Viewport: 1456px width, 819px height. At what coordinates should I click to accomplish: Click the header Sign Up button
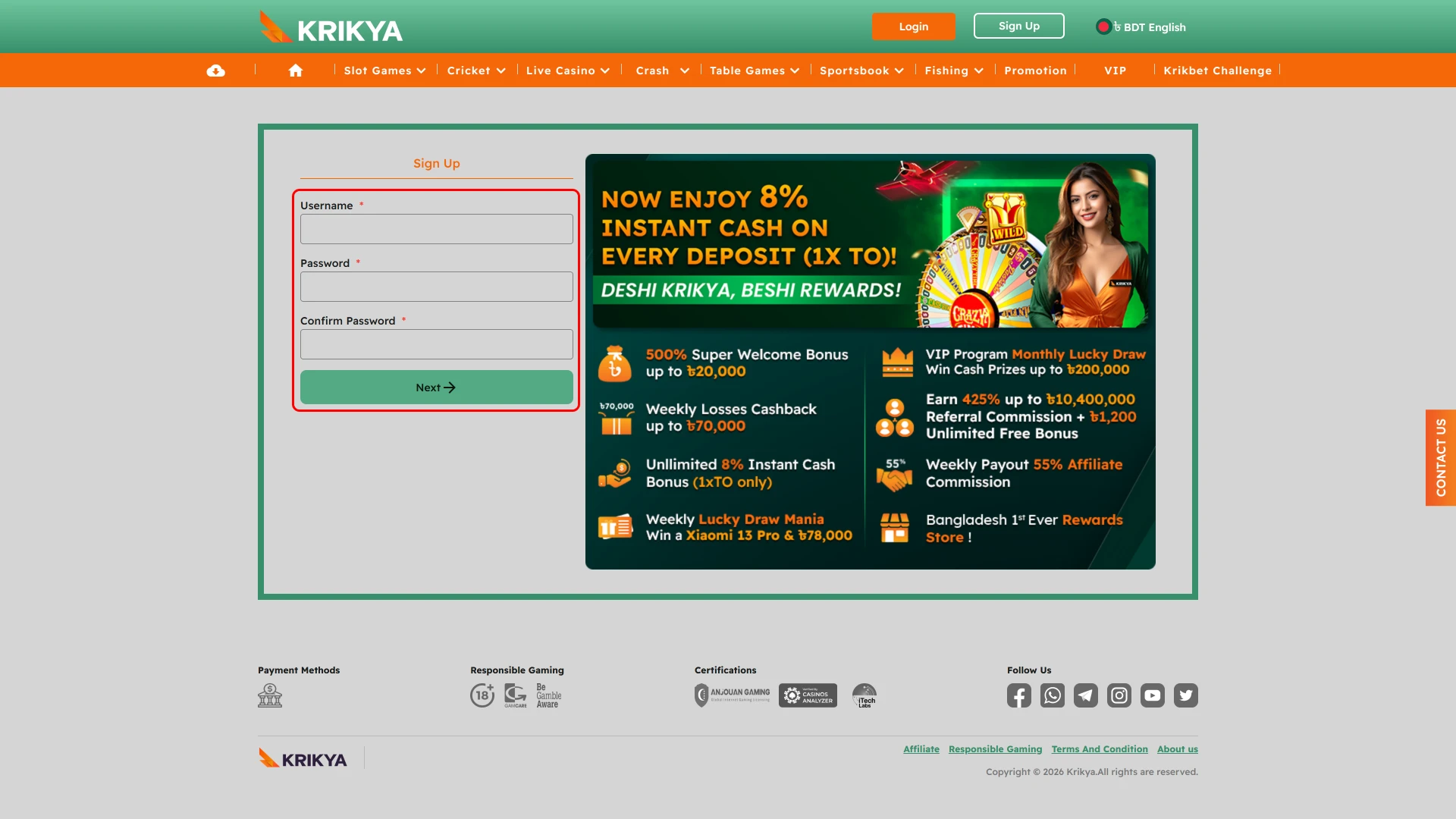point(1018,26)
